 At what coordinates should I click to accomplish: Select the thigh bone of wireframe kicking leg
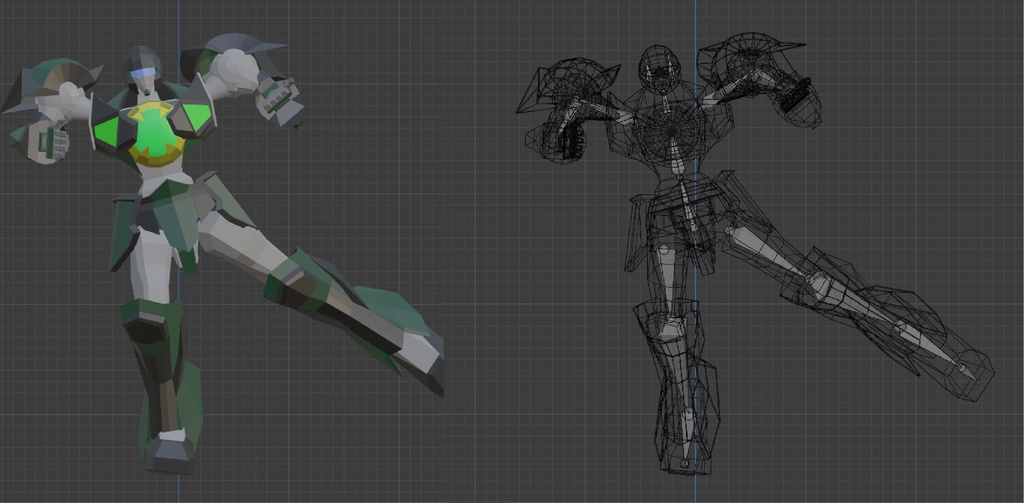tap(767, 254)
